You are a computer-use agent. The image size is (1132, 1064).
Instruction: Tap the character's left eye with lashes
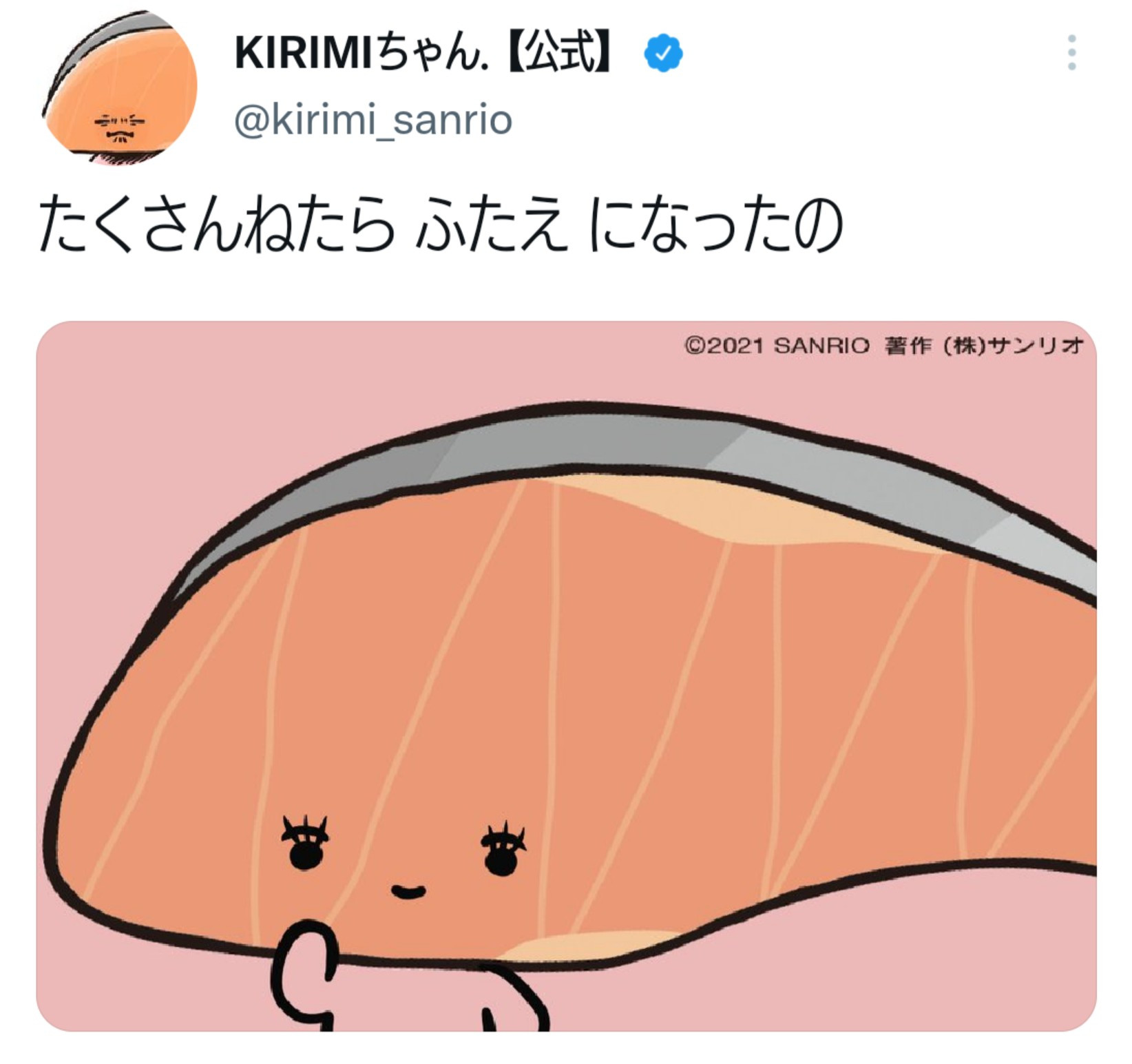click(305, 844)
